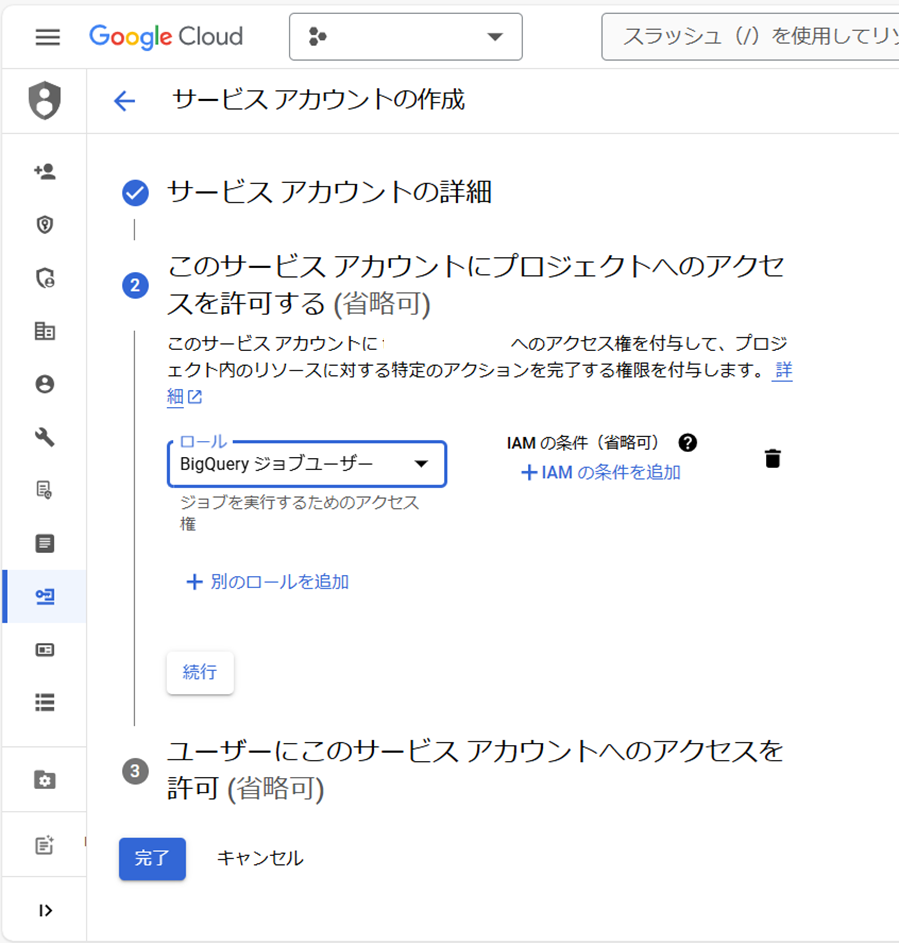Click the IAM shield product icon
899x943 pixels.
44,100
